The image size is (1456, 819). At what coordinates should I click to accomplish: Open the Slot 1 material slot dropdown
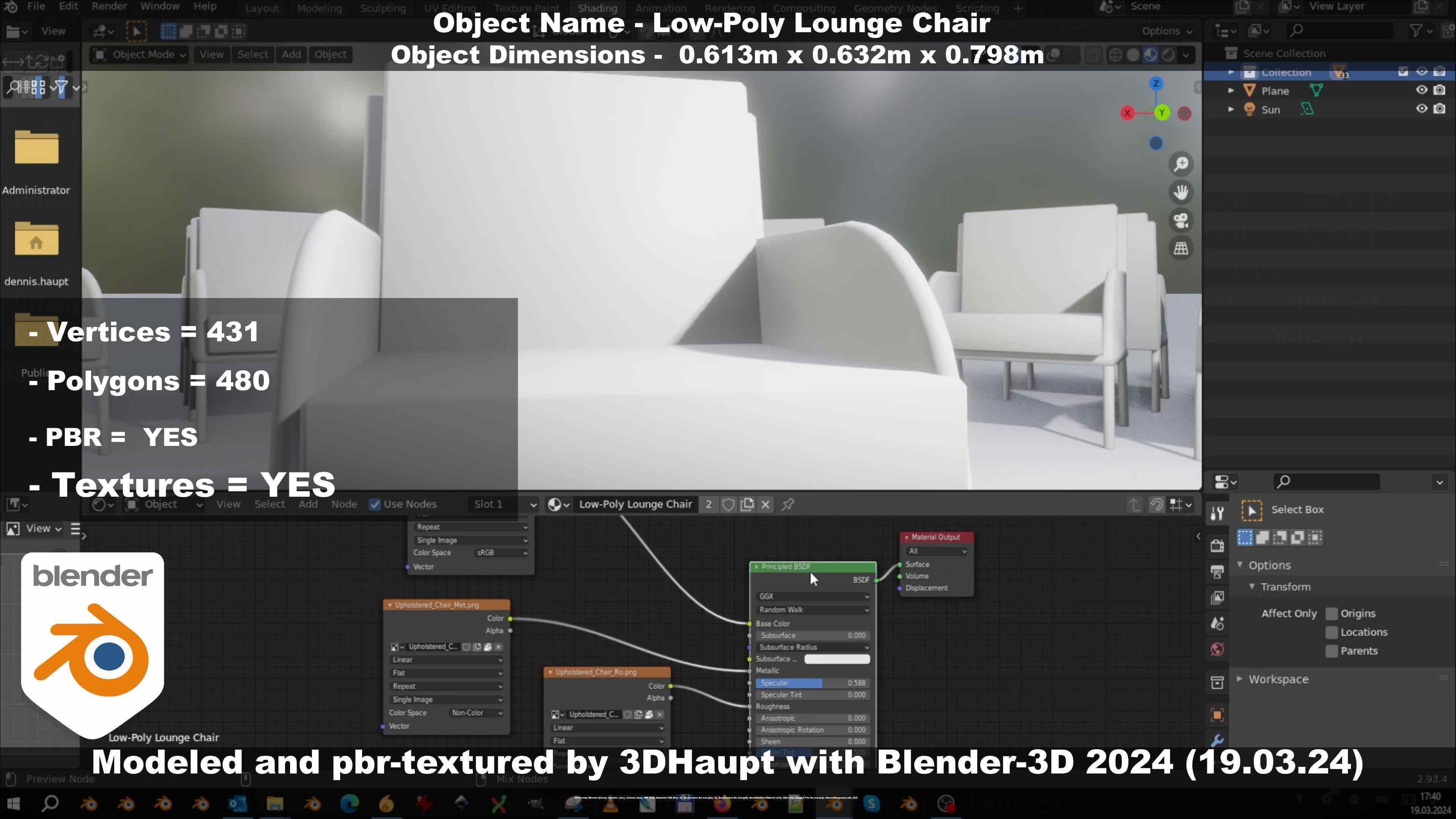503,504
